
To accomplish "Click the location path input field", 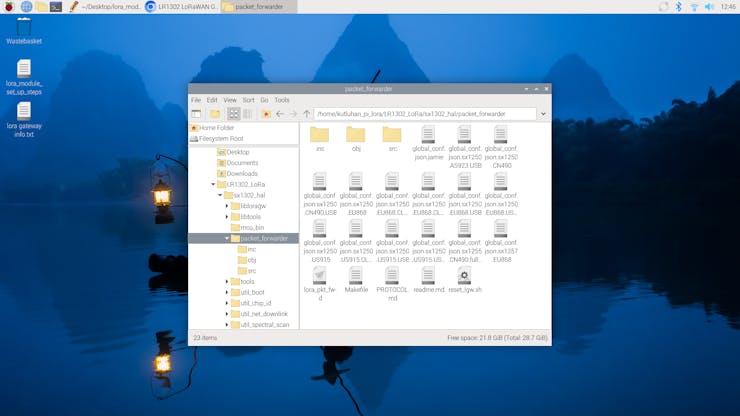I will pos(425,114).
